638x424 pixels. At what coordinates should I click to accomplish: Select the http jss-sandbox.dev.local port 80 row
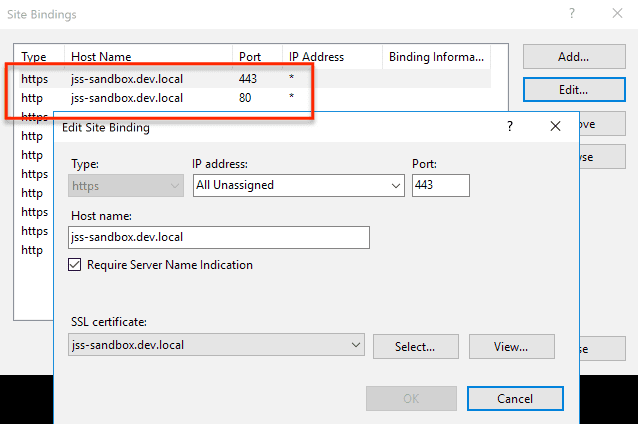coord(160,98)
